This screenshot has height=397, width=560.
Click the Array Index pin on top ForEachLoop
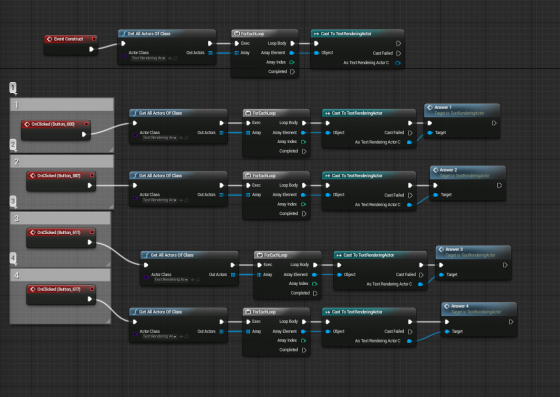coord(292,62)
